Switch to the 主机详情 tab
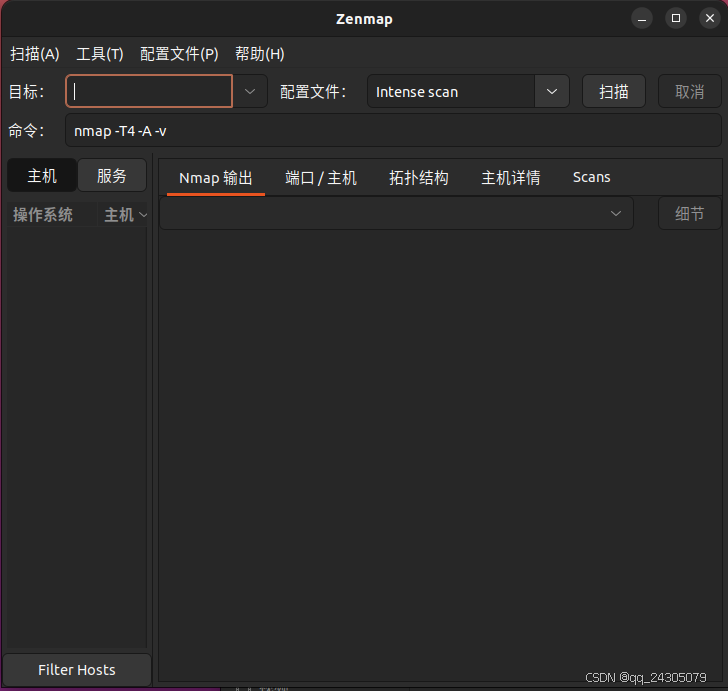This screenshot has width=728, height=691. click(x=511, y=177)
